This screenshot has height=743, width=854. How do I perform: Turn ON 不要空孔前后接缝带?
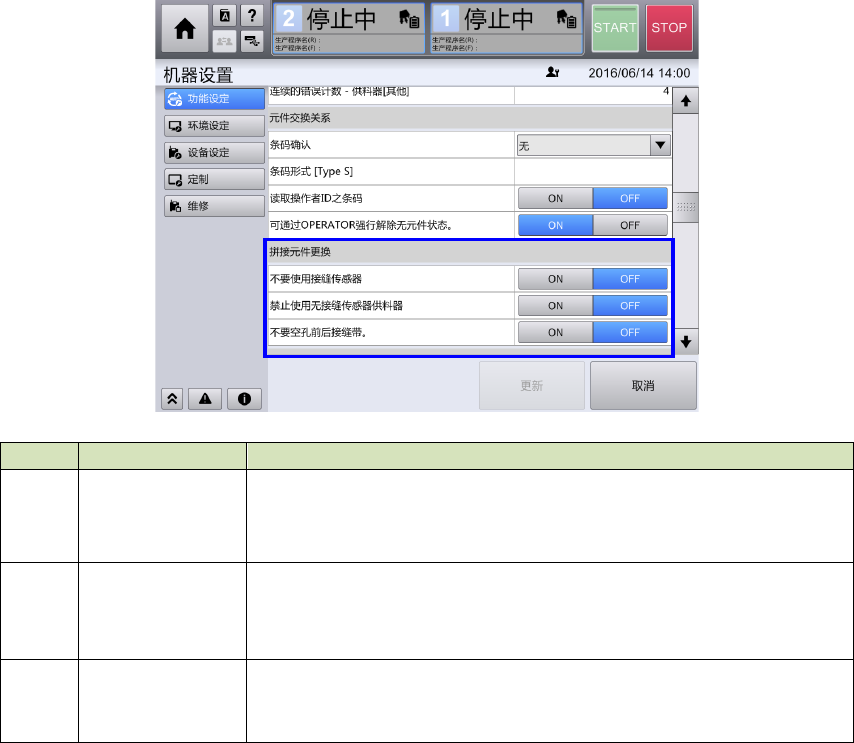click(x=556, y=332)
